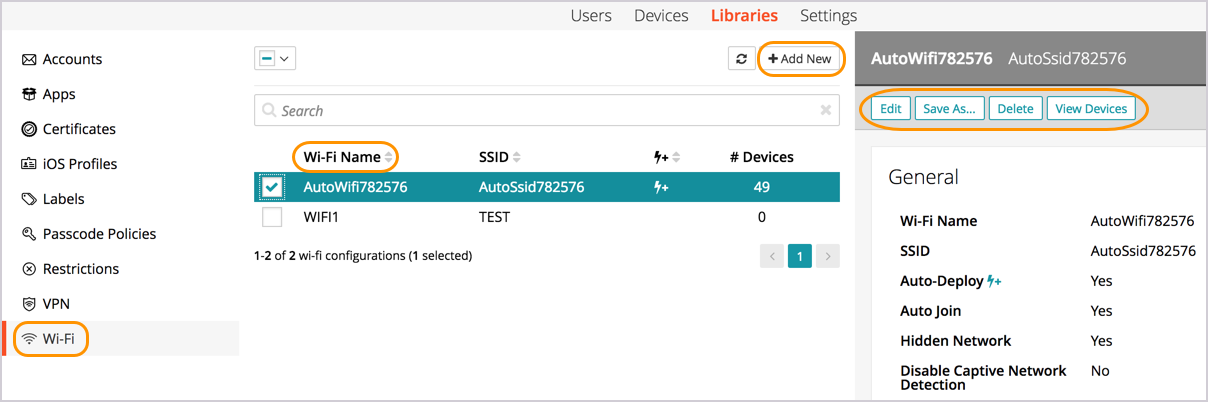Uncheck the AutoWifi782576 row checkbox
Viewport: 1208px width, 402px height.
pos(272,187)
